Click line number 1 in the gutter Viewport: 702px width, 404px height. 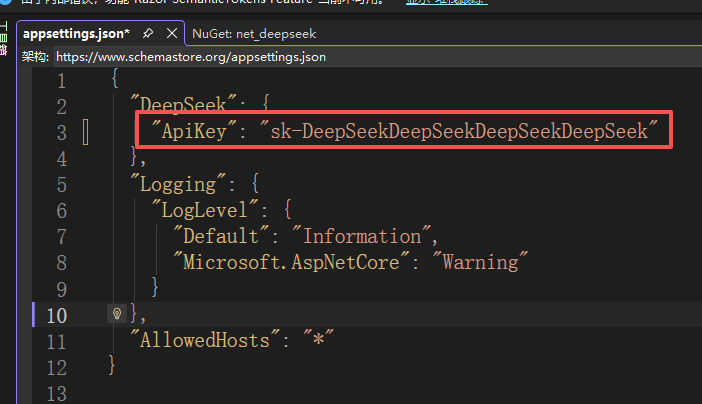(x=61, y=81)
